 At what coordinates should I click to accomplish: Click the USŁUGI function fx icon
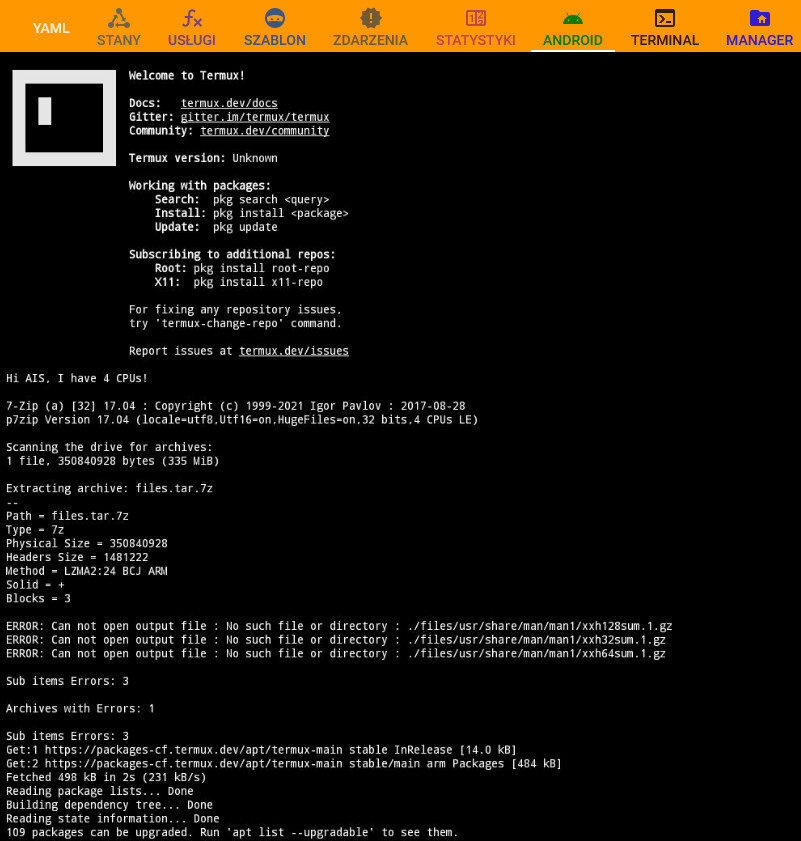[192, 18]
